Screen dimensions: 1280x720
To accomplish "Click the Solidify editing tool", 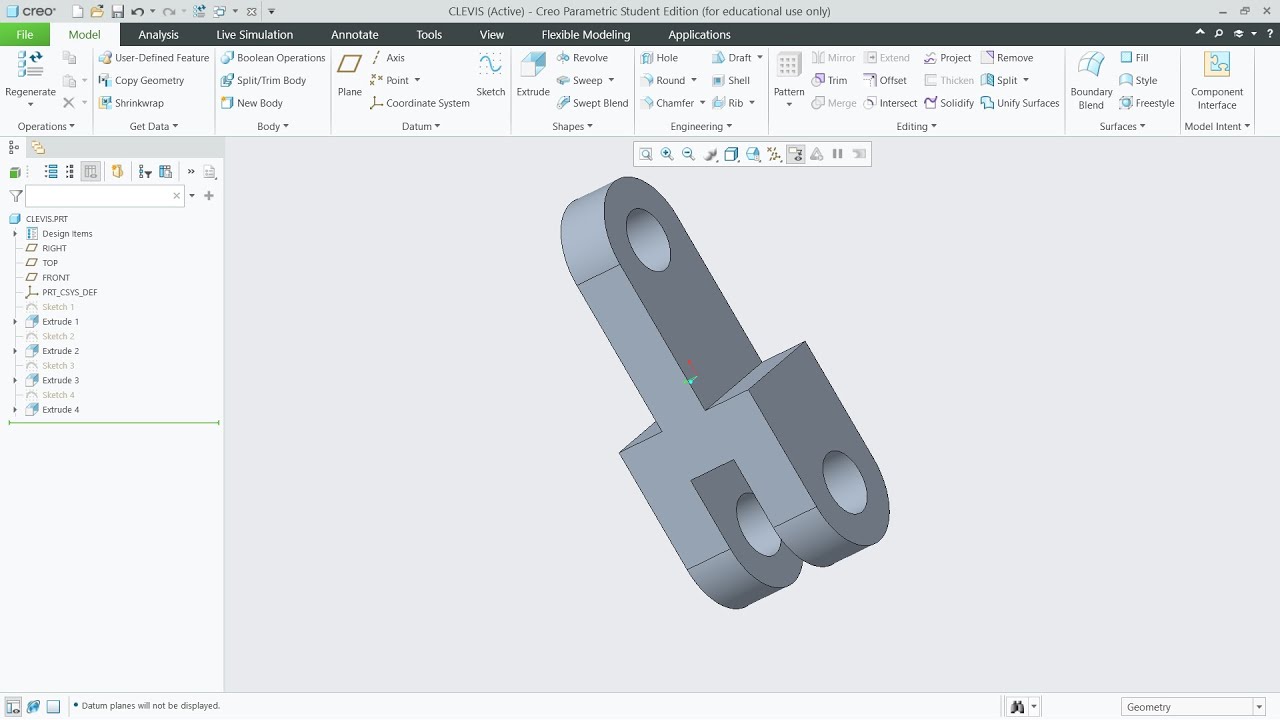I will [949, 103].
